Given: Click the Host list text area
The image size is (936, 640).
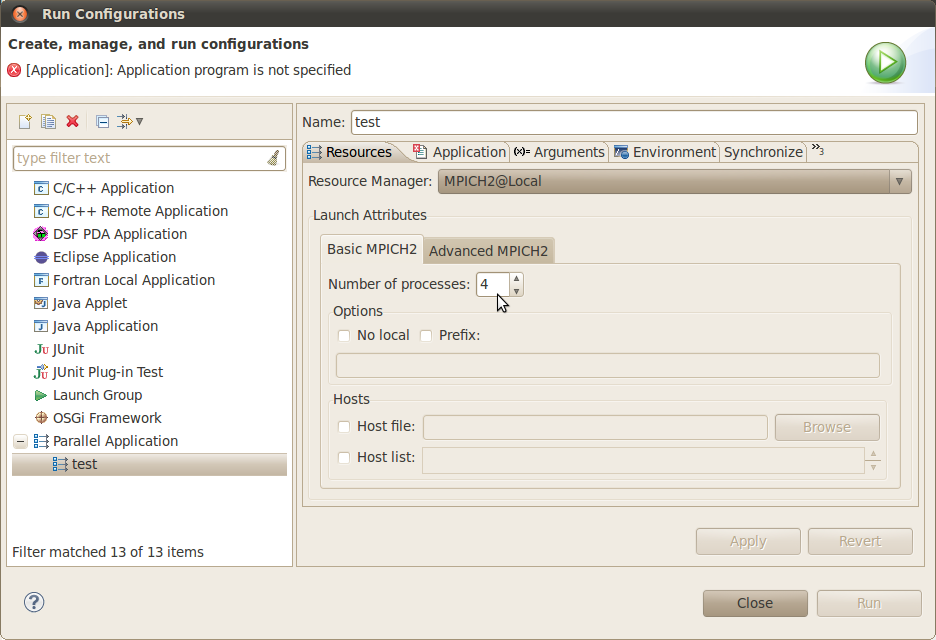Looking at the screenshot, I should (643, 460).
